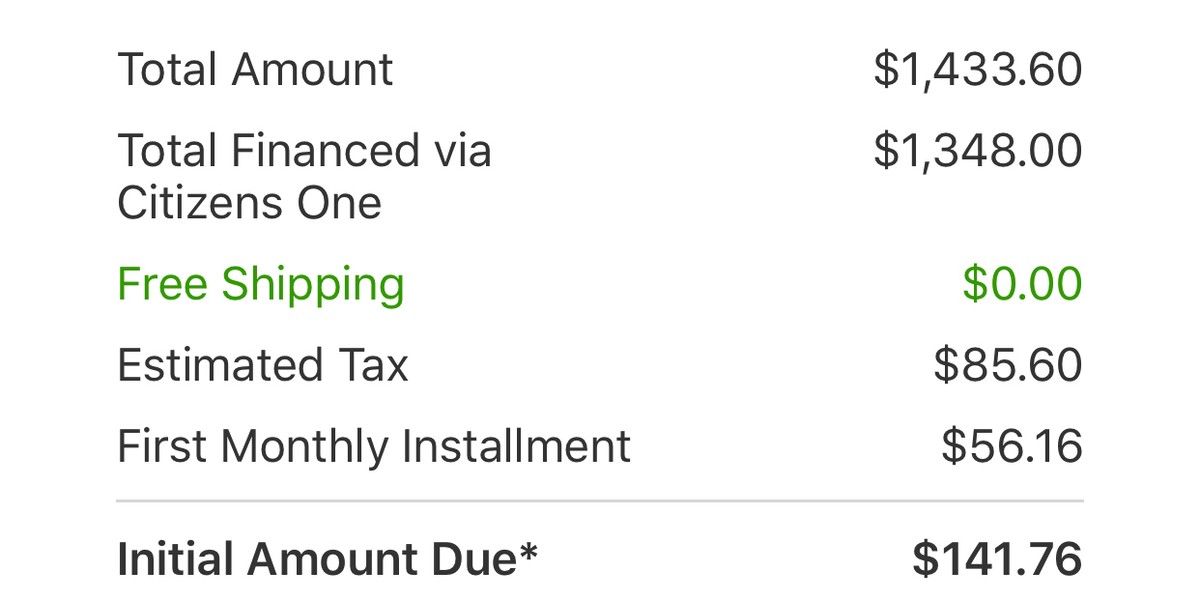Tap the word Installment in the fifth row
This screenshot has width=1200, height=600.
[x=516, y=446]
